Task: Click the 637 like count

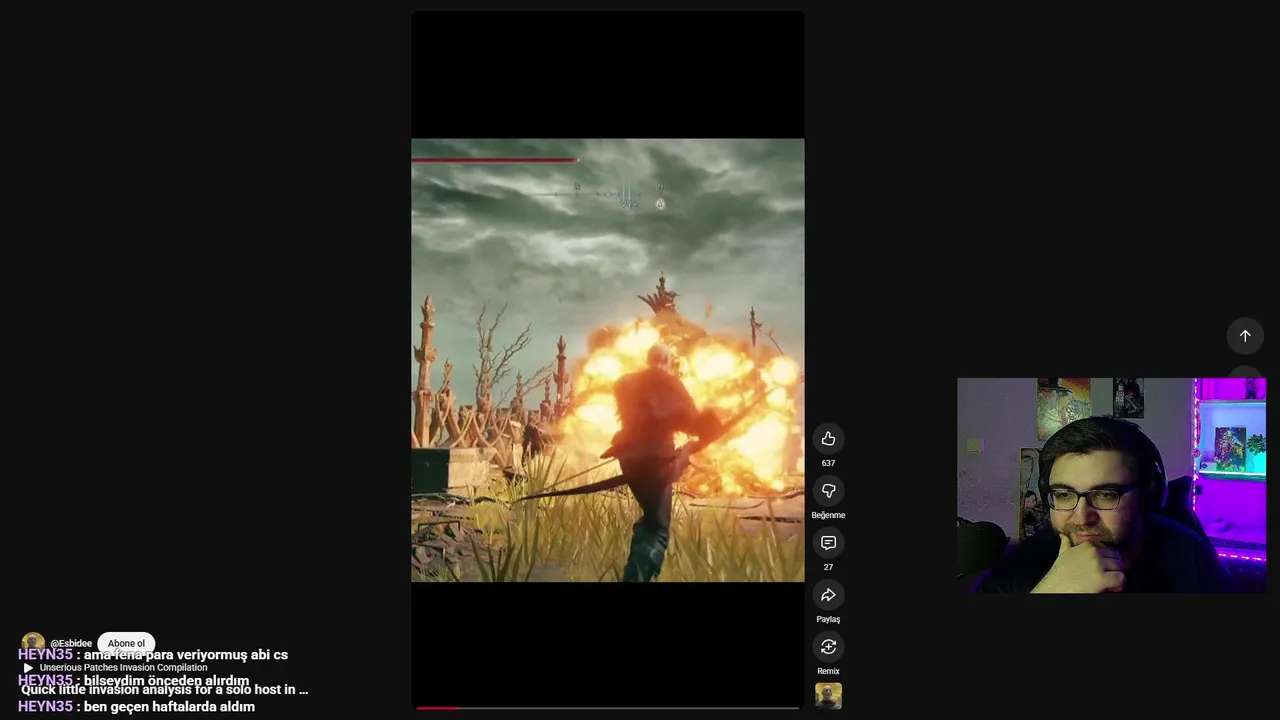Action: (x=828, y=463)
